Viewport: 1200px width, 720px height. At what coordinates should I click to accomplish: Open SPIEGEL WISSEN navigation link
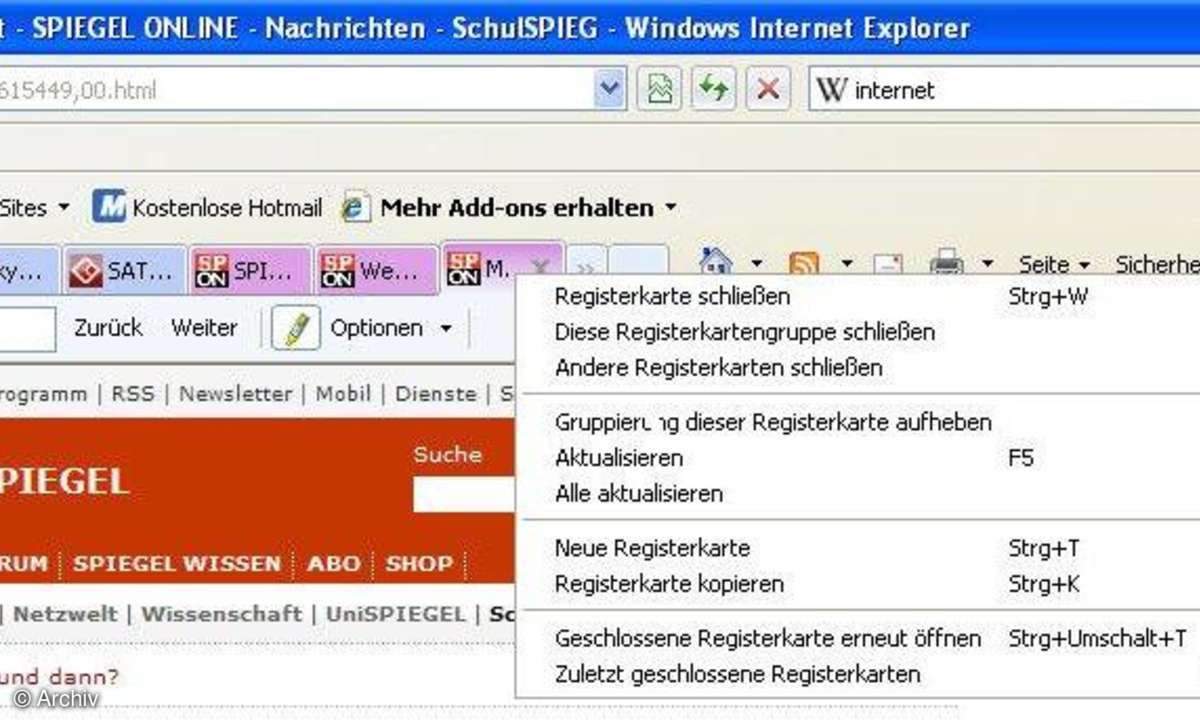pyautogui.click(x=177, y=563)
